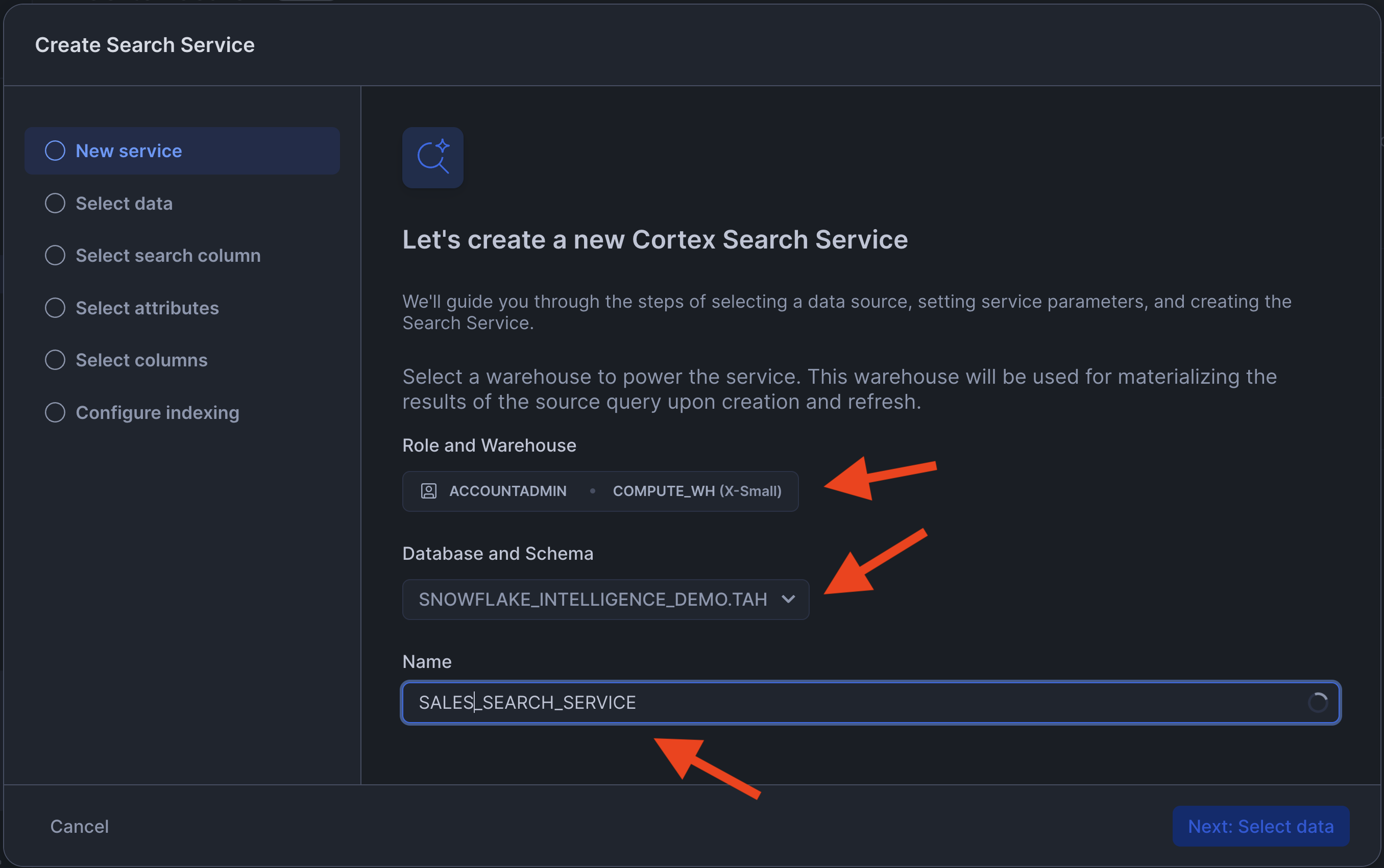Image resolution: width=1384 pixels, height=868 pixels.
Task: Click the circle icon beside New service
Action: pyautogui.click(x=55, y=151)
